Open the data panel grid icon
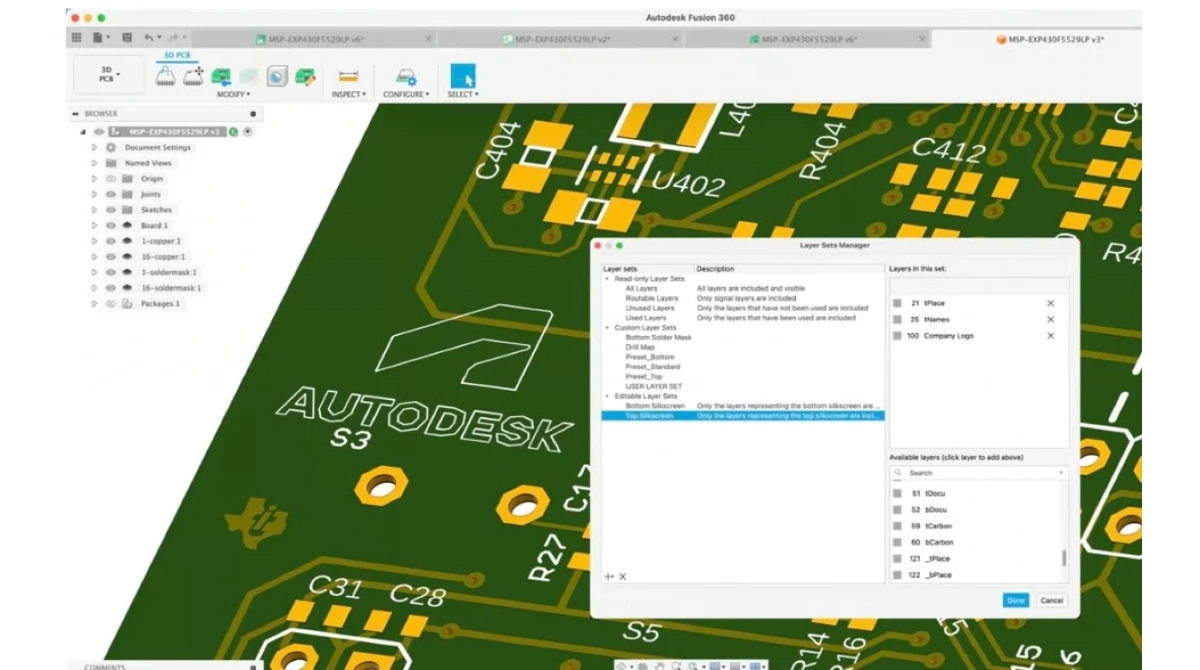Image resolution: width=1200 pixels, height=670 pixels. (76, 38)
